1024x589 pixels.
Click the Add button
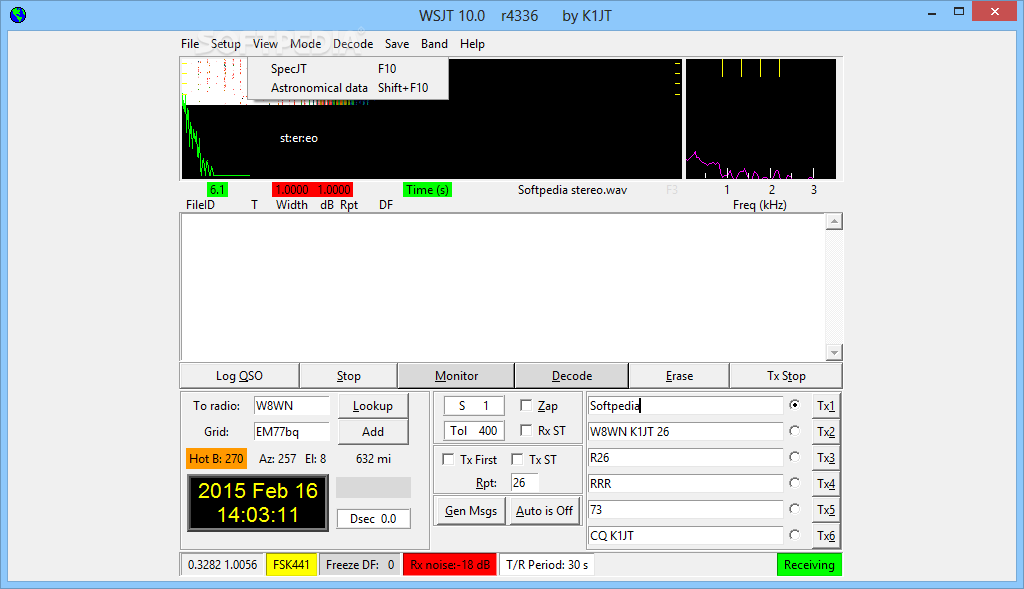(373, 432)
